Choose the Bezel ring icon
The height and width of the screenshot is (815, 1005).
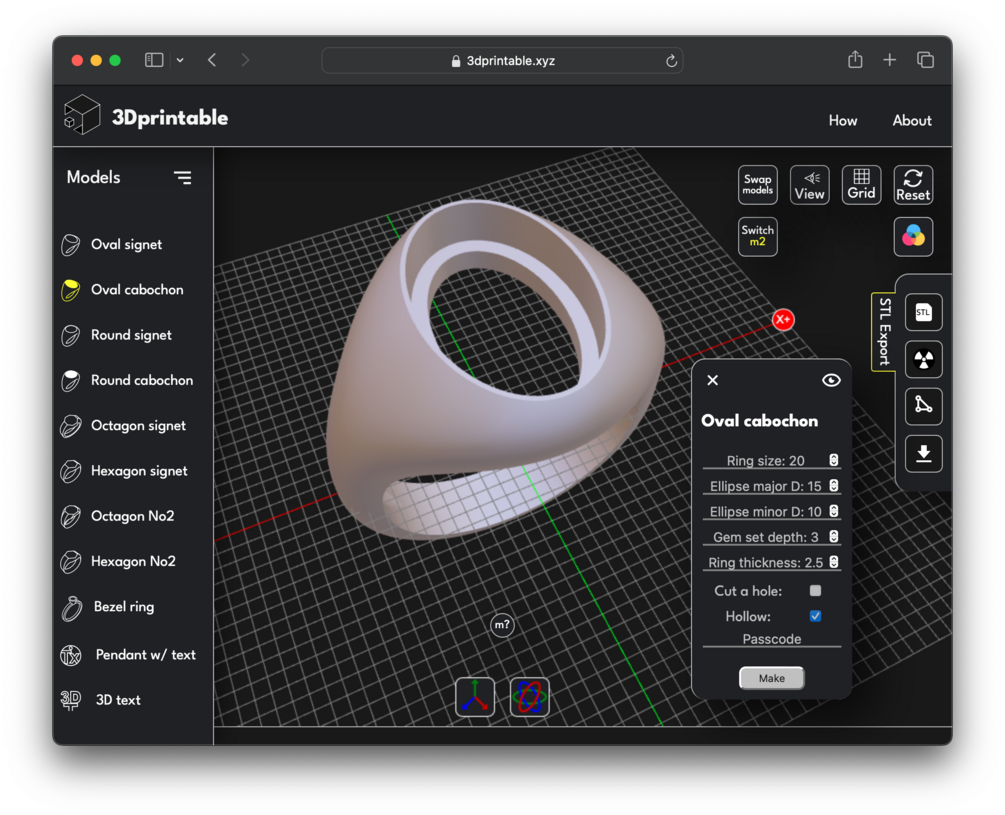coord(72,608)
